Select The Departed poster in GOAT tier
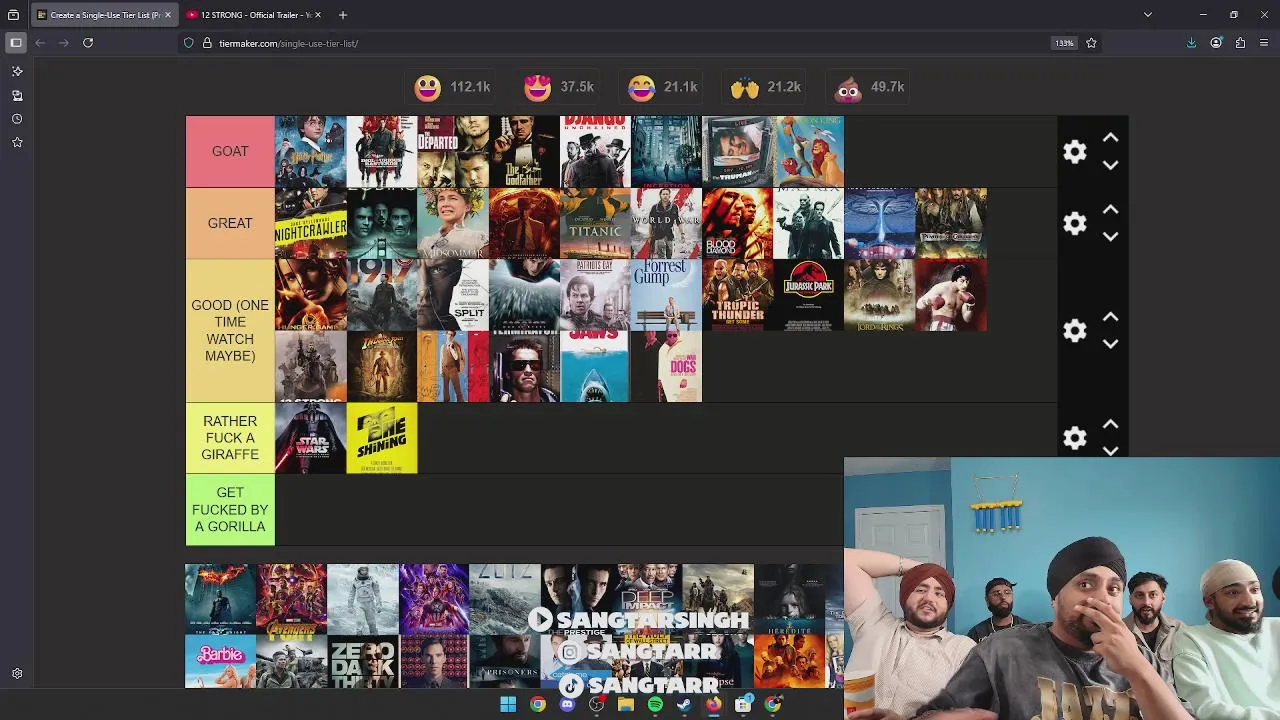This screenshot has height=720, width=1280. (453, 151)
